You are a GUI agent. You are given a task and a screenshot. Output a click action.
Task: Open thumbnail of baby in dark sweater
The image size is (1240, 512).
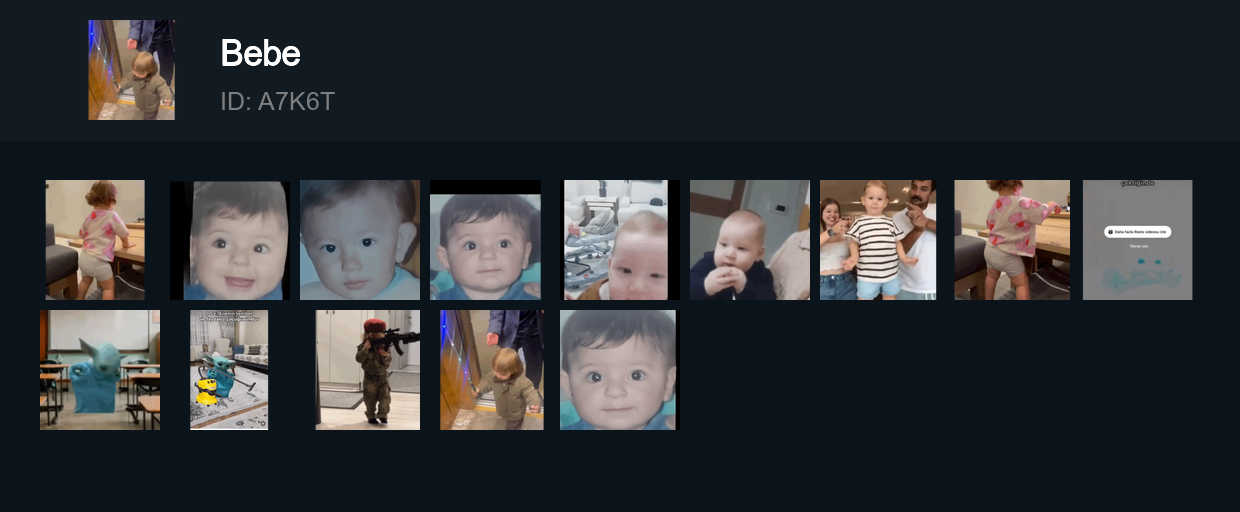(x=750, y=240)
